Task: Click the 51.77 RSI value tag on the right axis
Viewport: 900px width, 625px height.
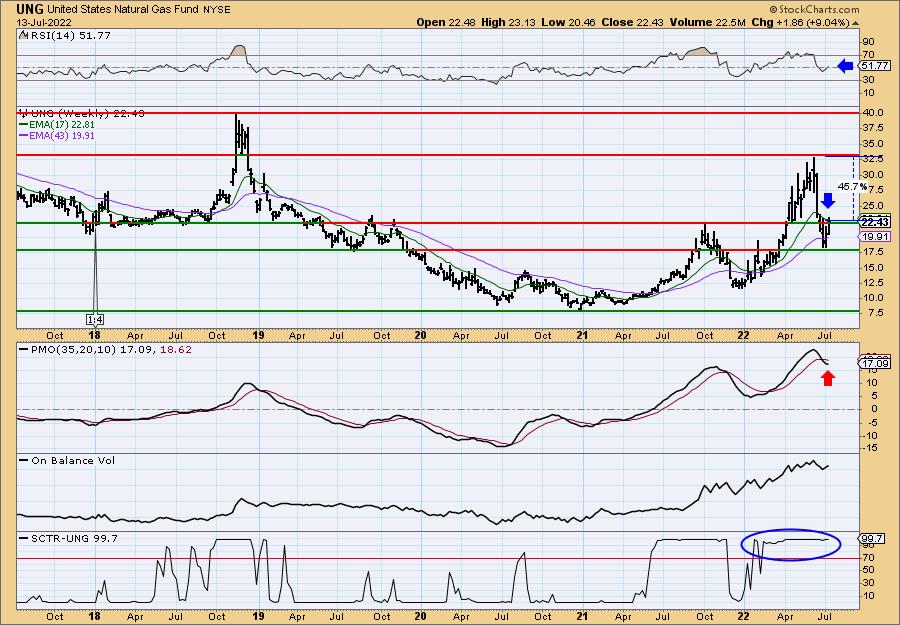Action: pos(875,66)
